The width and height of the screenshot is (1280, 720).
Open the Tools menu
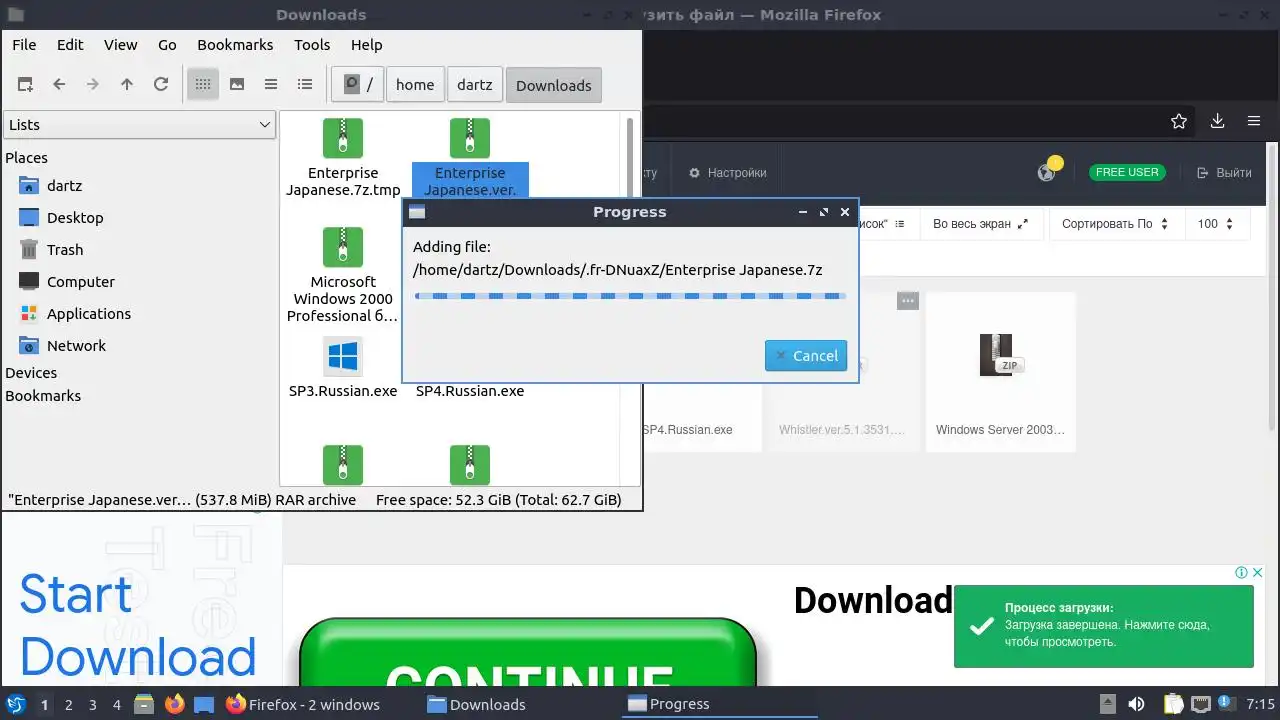(312, 44)
